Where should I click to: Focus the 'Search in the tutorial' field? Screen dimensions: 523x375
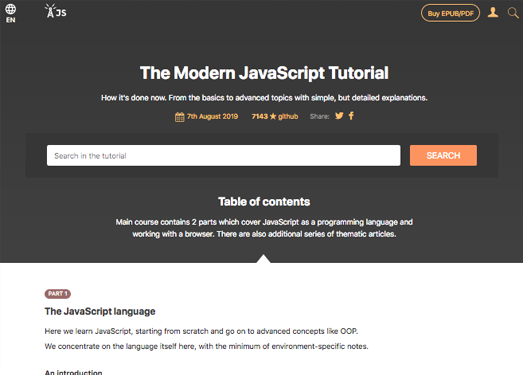[x=223, y=155]
